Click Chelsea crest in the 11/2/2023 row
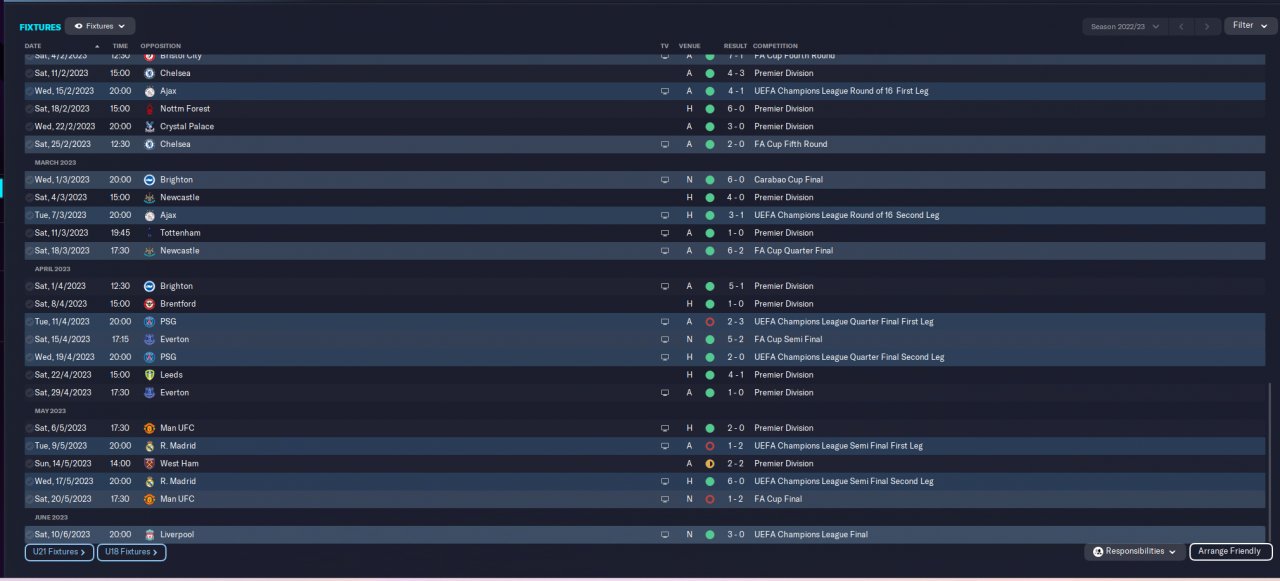Screen dimensions: 1280x581 click(149, 73)
